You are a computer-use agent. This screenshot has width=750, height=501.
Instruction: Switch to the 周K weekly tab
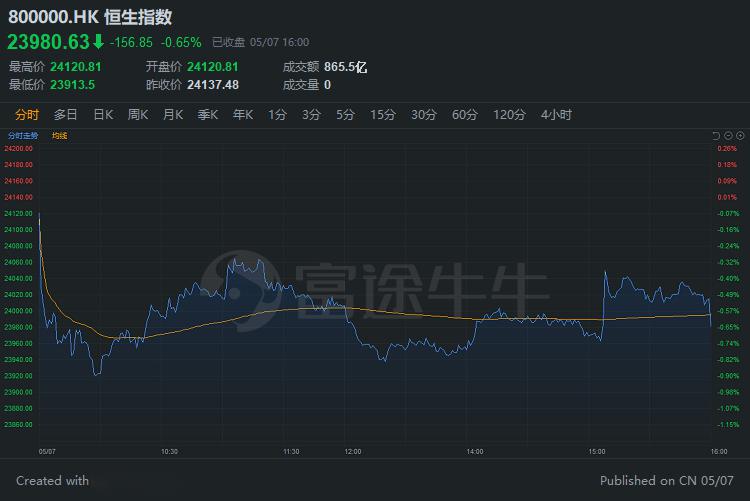tap(138, 114)
